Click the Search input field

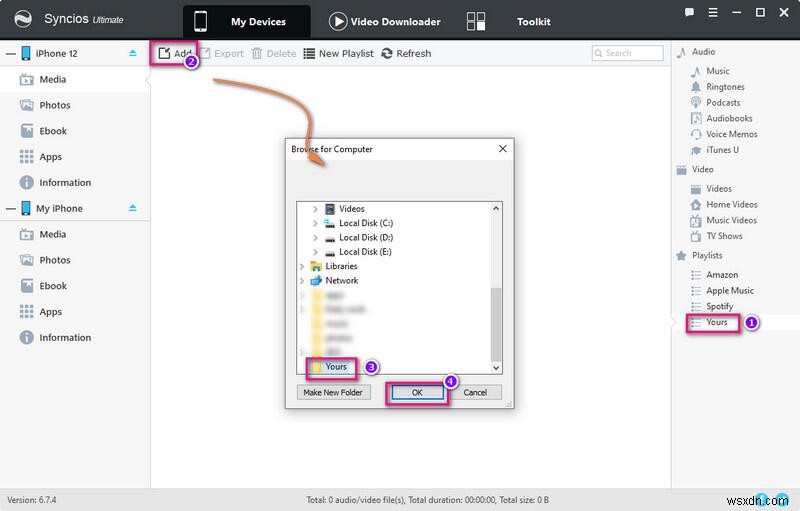coord(628,53)
